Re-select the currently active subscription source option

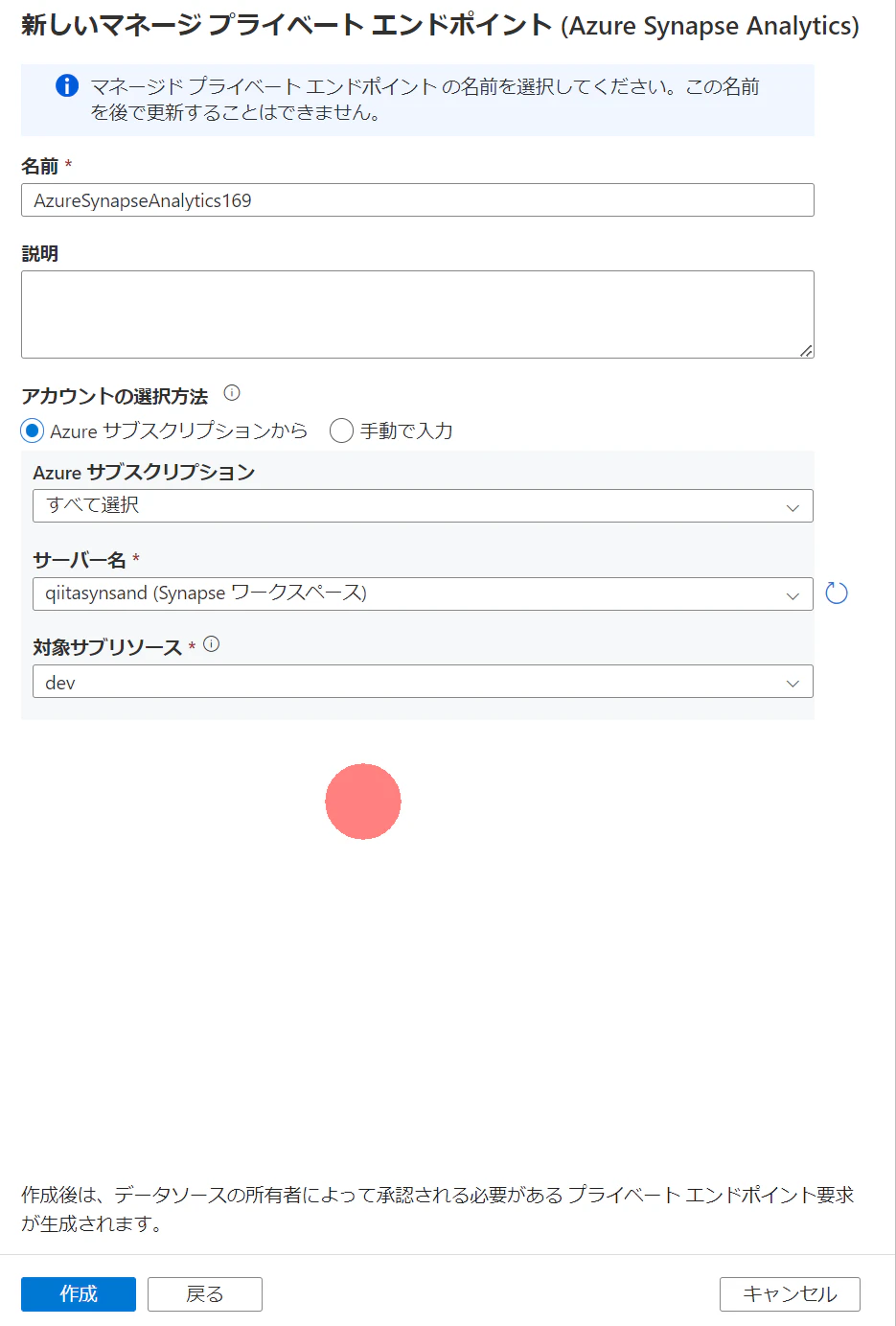pos(32,431)
